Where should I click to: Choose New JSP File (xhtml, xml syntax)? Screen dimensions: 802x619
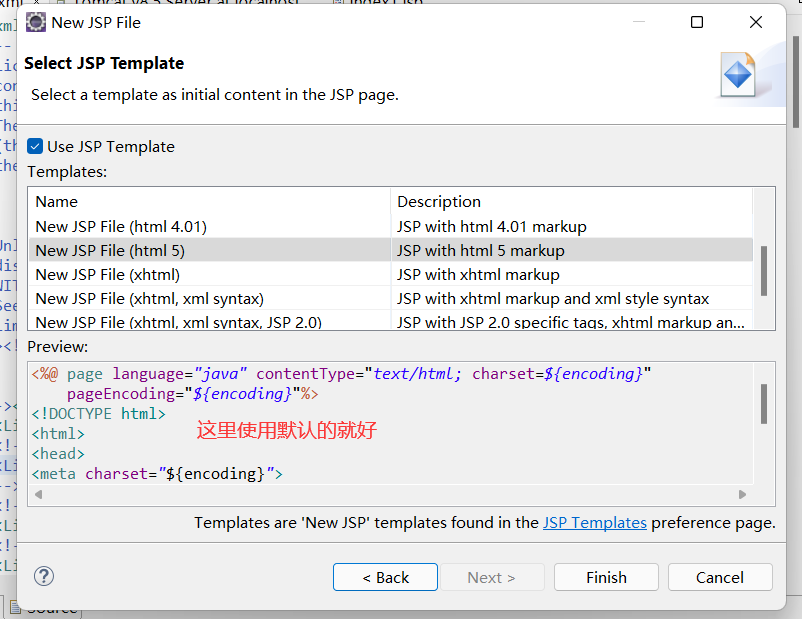pyautogui.click(x=149, y=298)
